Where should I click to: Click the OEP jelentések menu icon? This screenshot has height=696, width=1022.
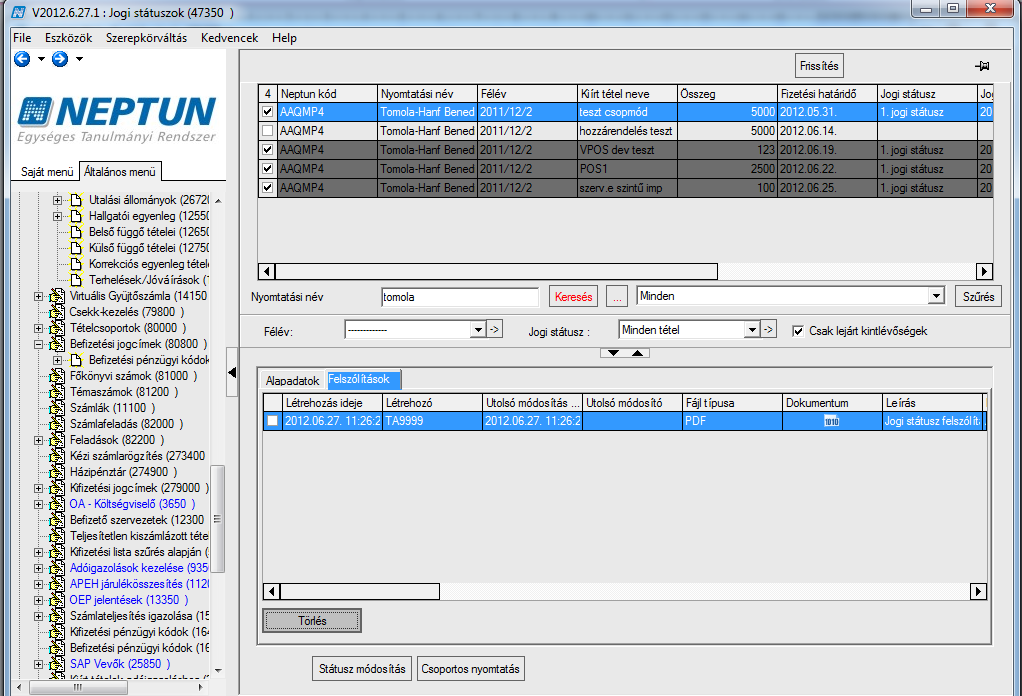click(57, 600)
